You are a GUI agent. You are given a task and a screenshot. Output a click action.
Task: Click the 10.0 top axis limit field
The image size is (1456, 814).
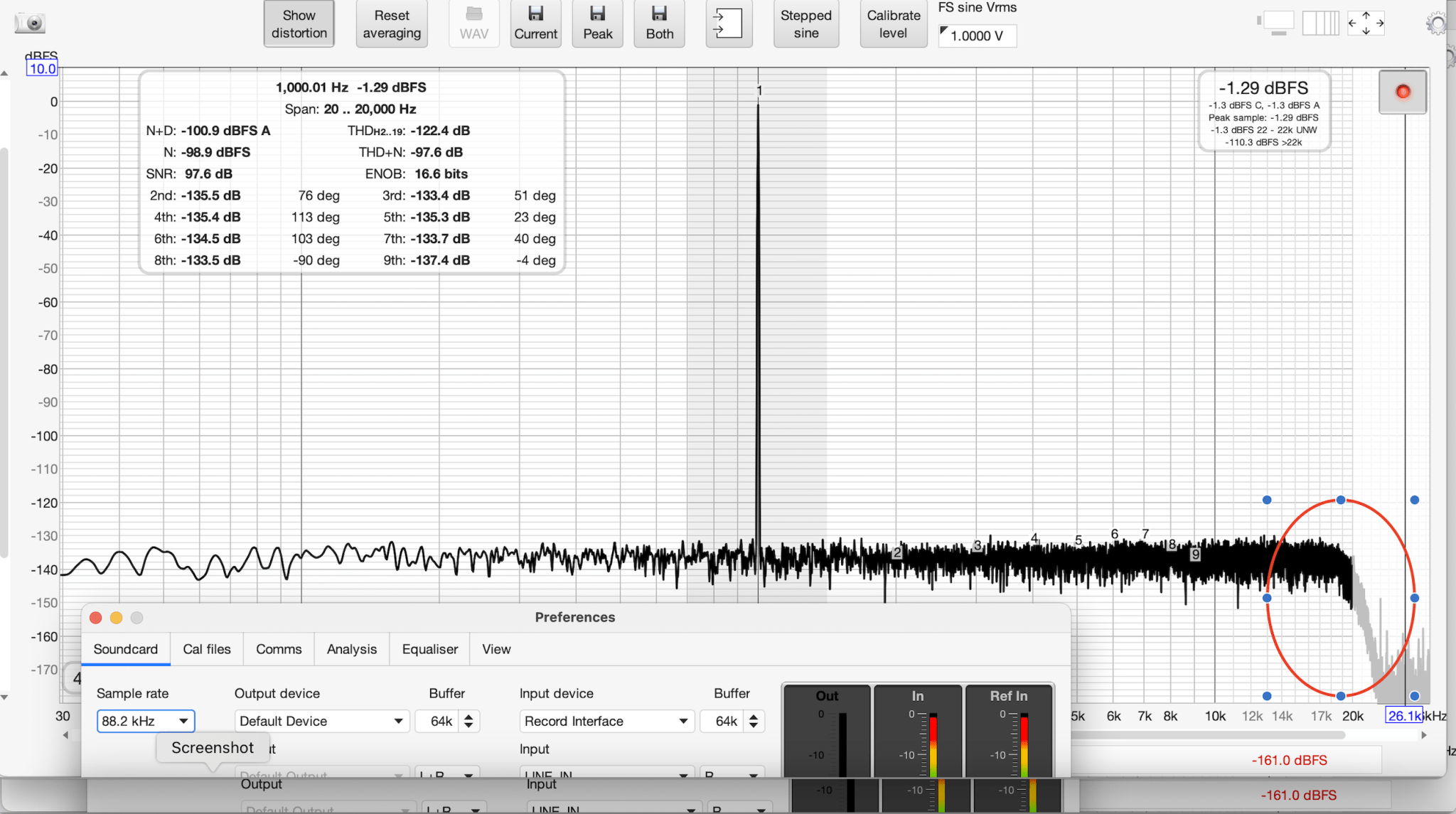42,69
